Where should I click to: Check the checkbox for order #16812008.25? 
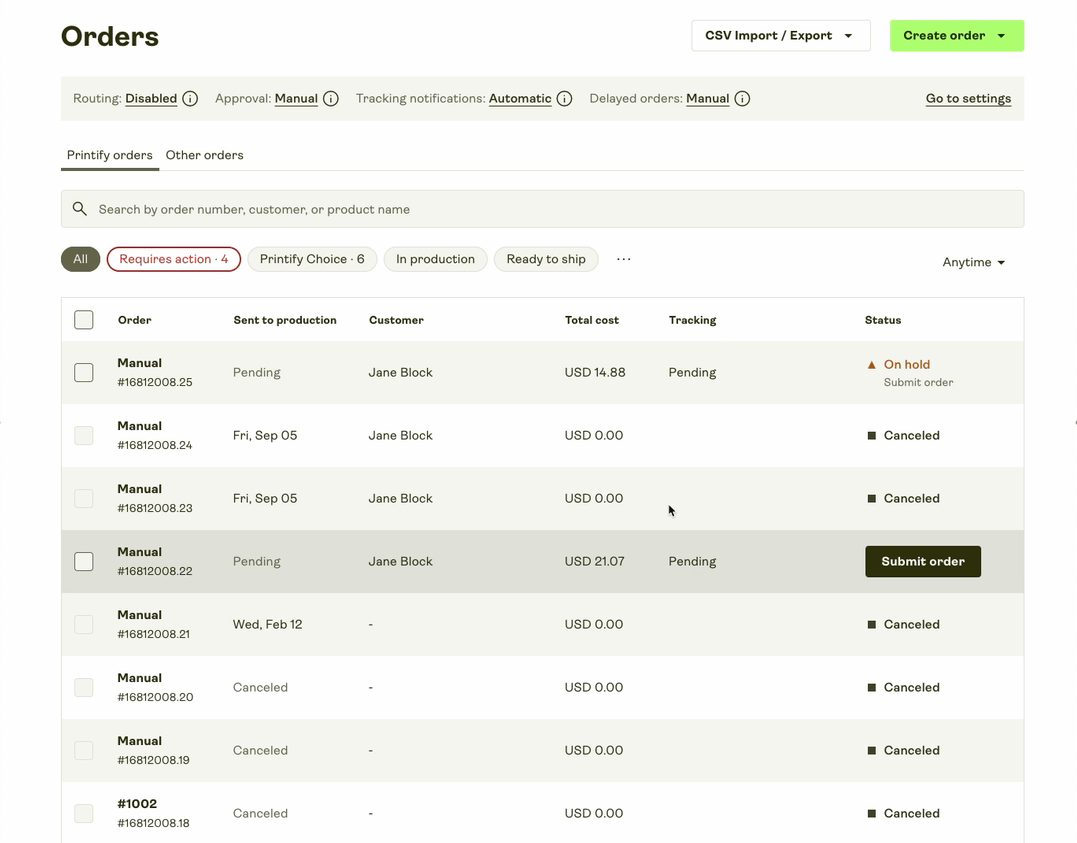84,372
